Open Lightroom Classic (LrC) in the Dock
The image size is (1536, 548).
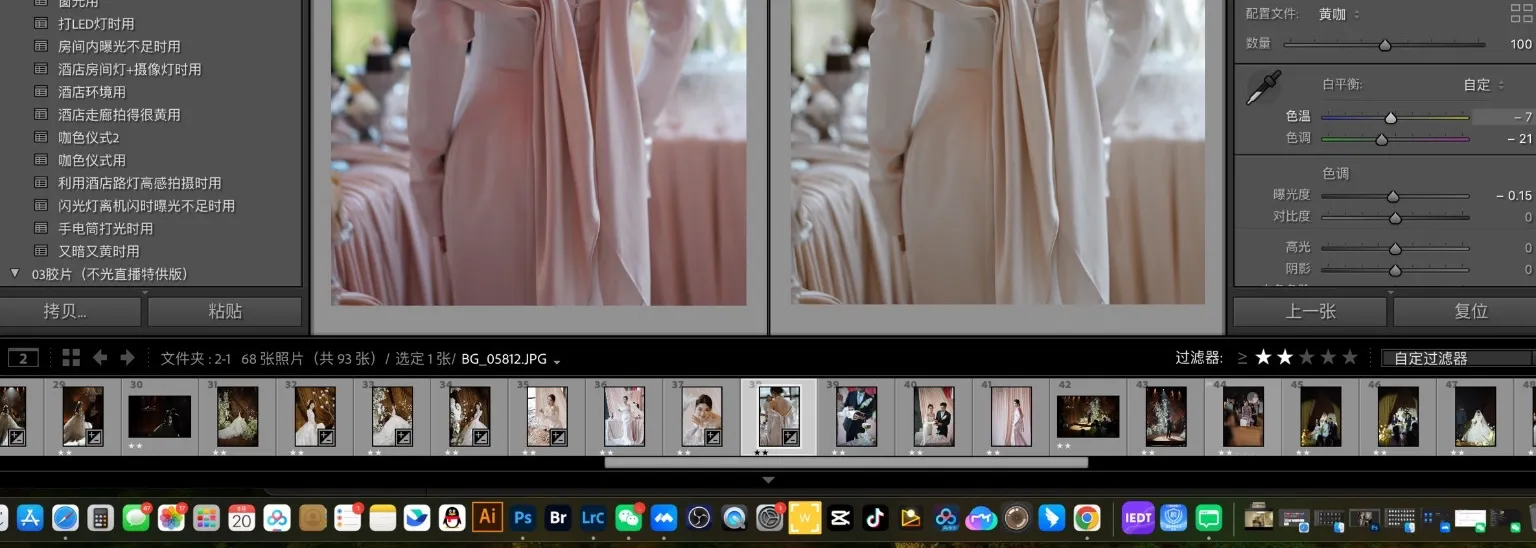(x=593, y=517)
